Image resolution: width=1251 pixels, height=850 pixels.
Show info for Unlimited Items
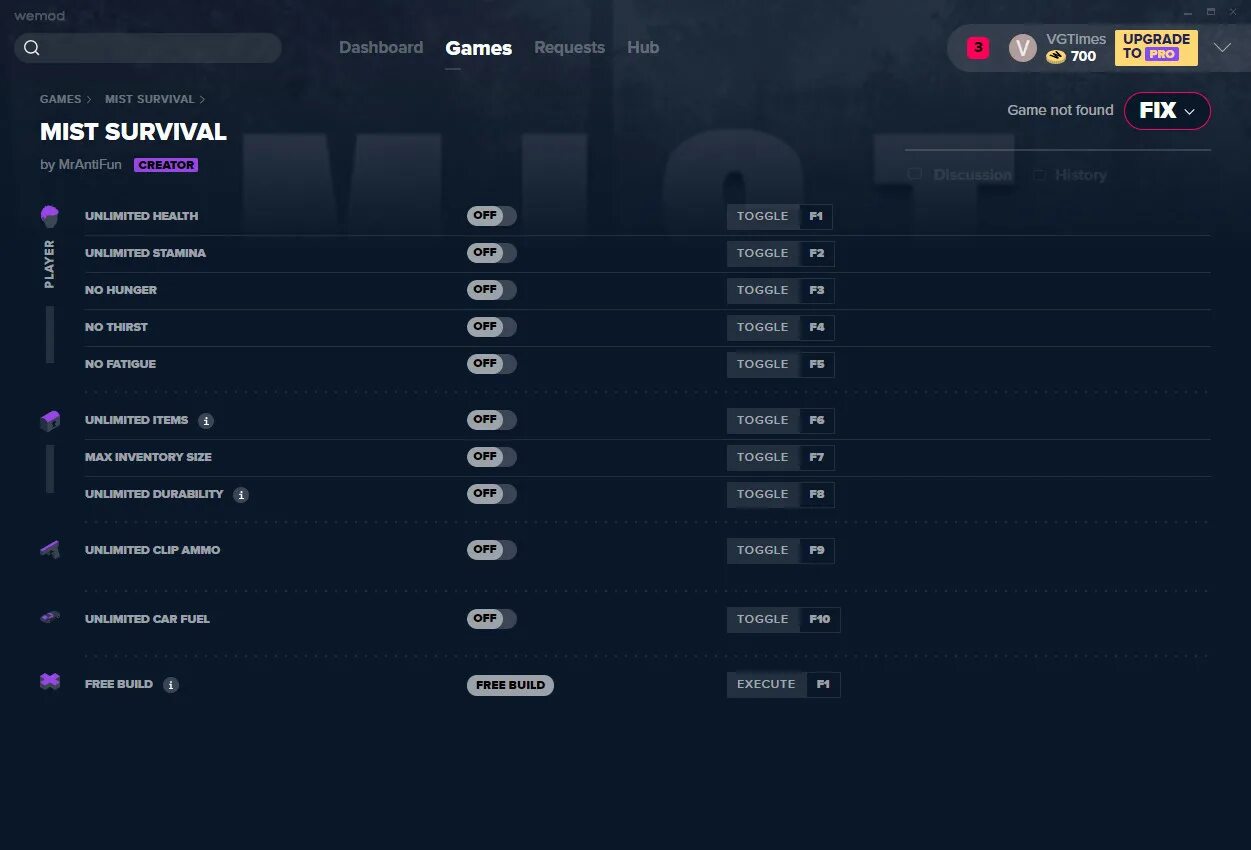pos(206,421)
